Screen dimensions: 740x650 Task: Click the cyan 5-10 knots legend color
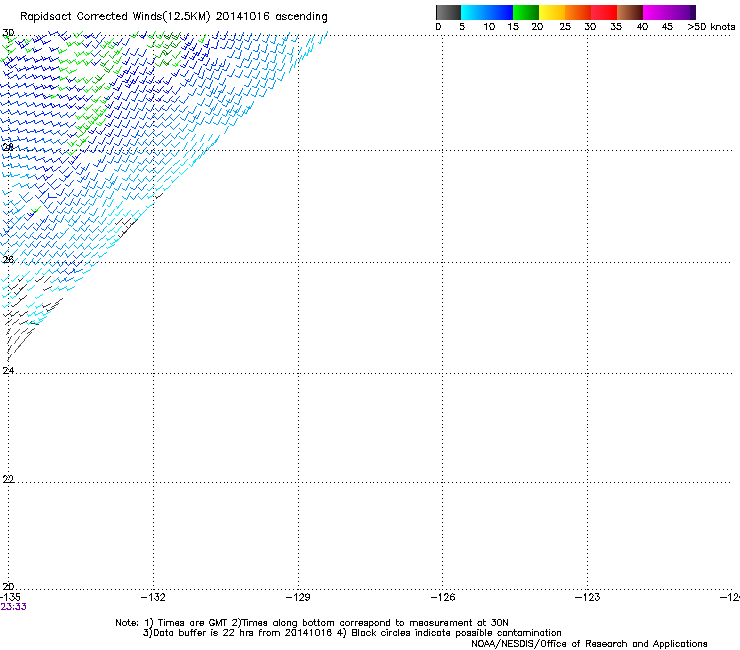click(474, 12)
